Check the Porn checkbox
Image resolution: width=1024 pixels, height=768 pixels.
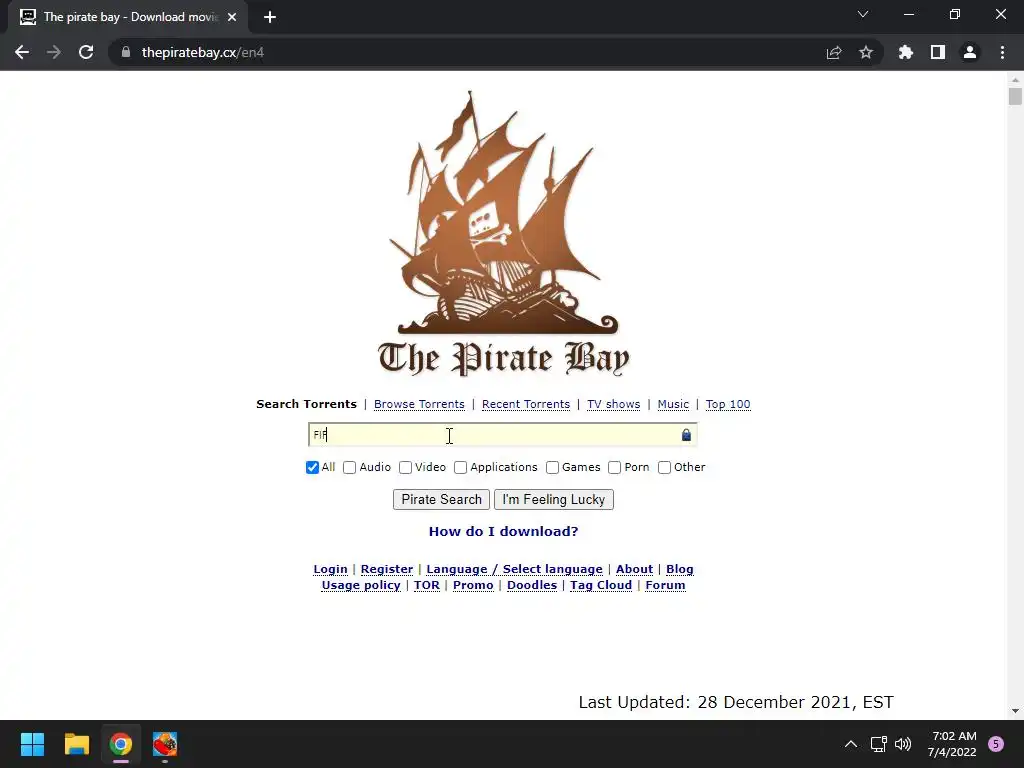[x=615, y=468]
